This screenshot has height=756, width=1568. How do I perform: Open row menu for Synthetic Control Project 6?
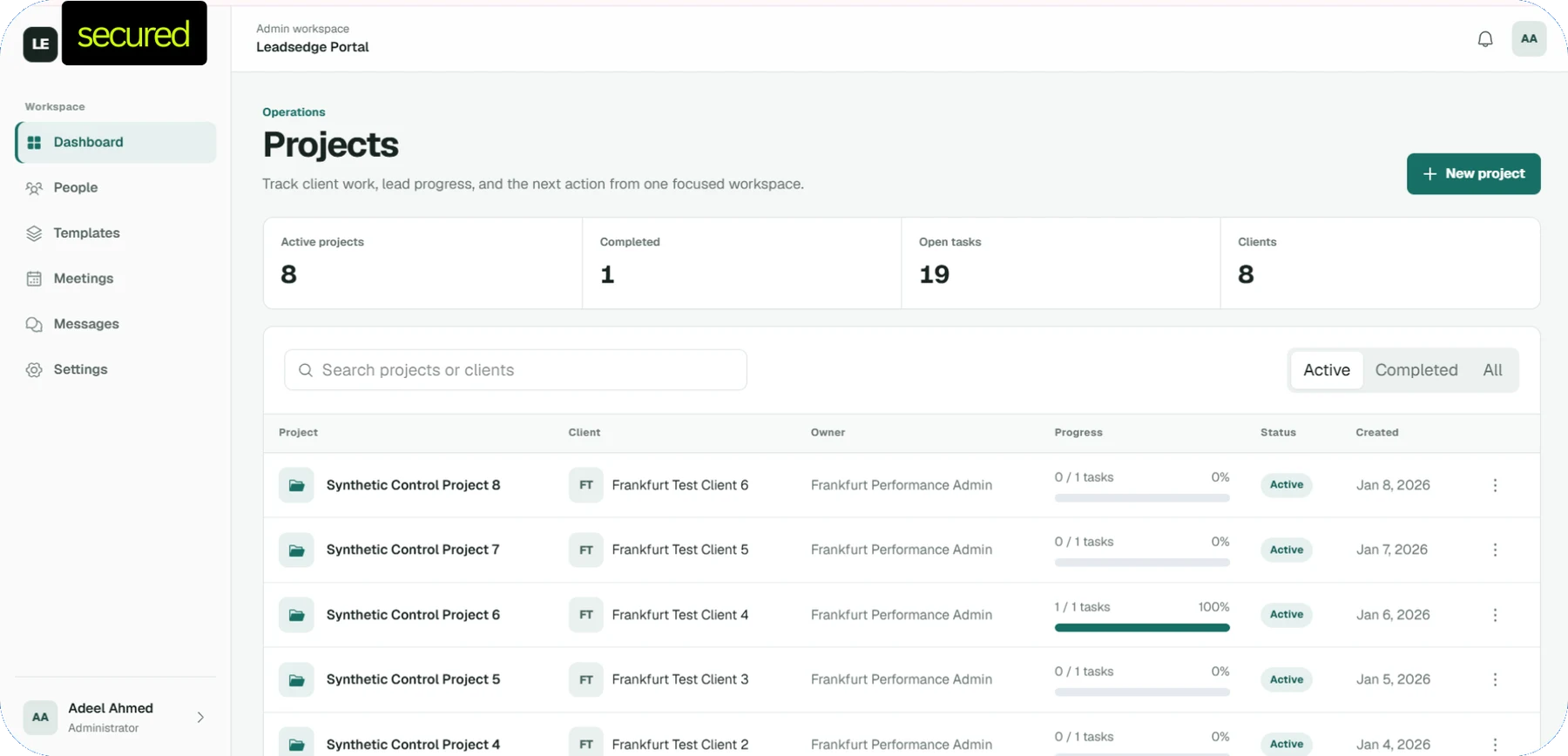pyautogui.click(x=1495, y=615)
